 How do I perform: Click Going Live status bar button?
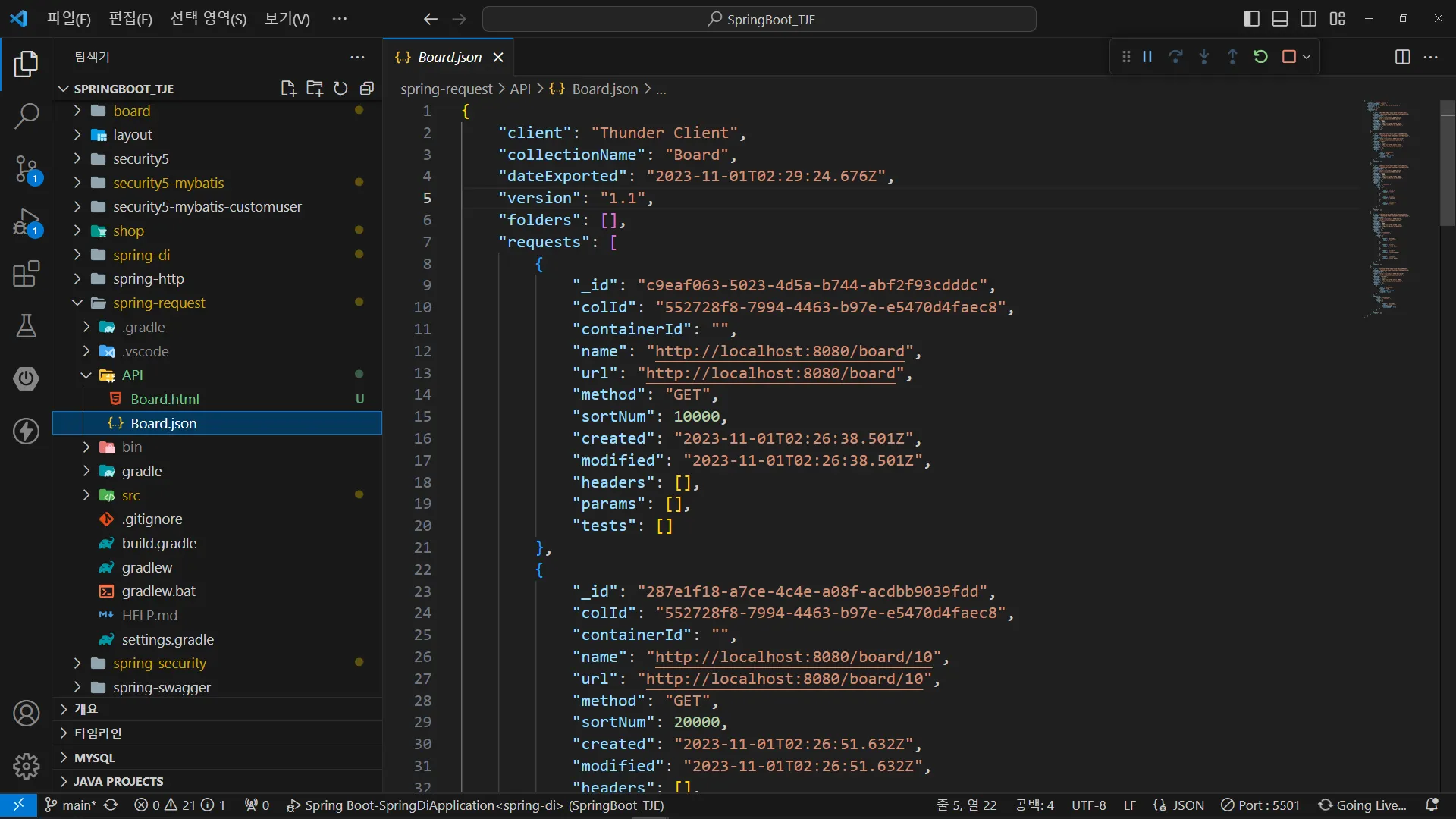[1363, 805]
